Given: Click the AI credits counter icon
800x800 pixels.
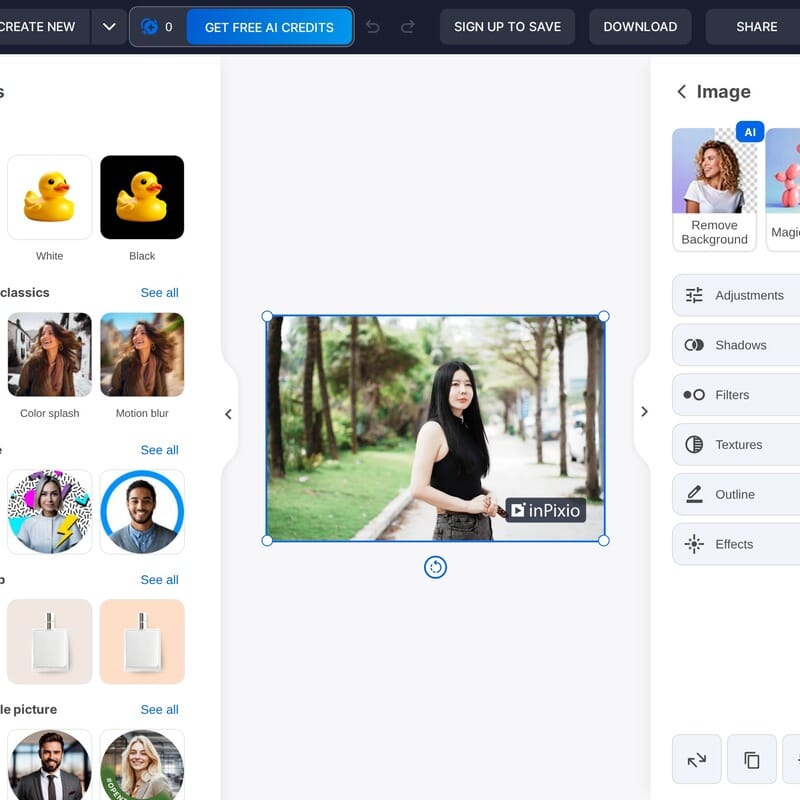Looking at the screenshot, I should click(x=150, y=27).
